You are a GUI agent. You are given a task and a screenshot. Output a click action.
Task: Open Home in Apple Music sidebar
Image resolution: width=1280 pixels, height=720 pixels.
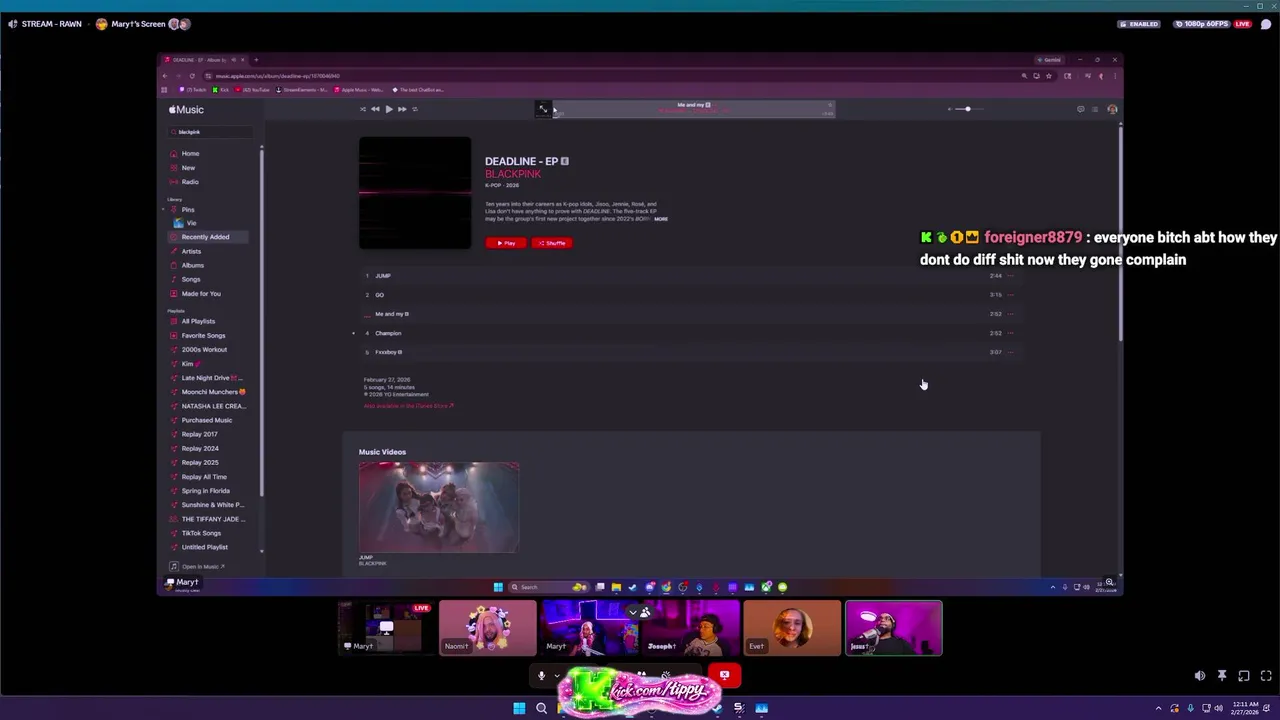[190, 154]
